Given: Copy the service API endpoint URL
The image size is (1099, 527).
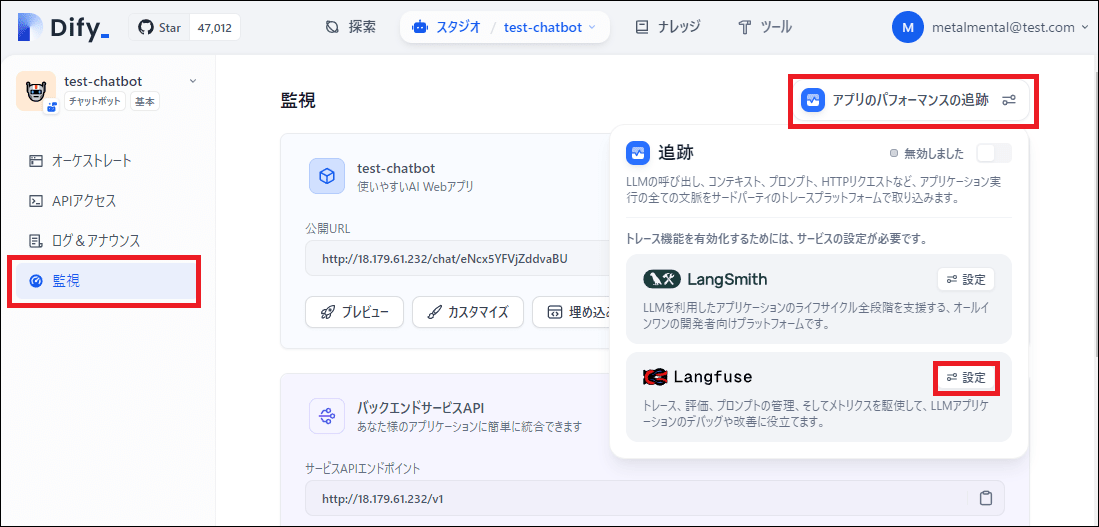Looking at the screenshot, I should point(985,498).
